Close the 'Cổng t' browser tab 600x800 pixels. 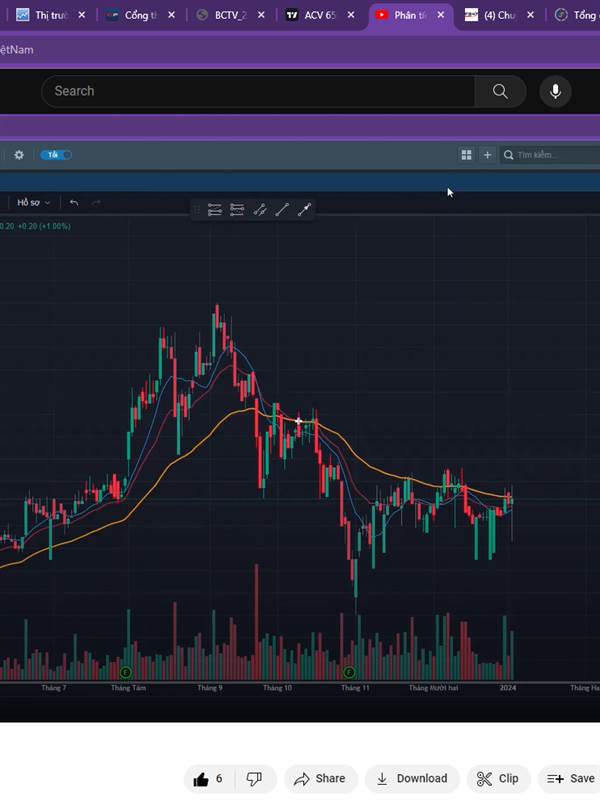(x=172, y=15)
